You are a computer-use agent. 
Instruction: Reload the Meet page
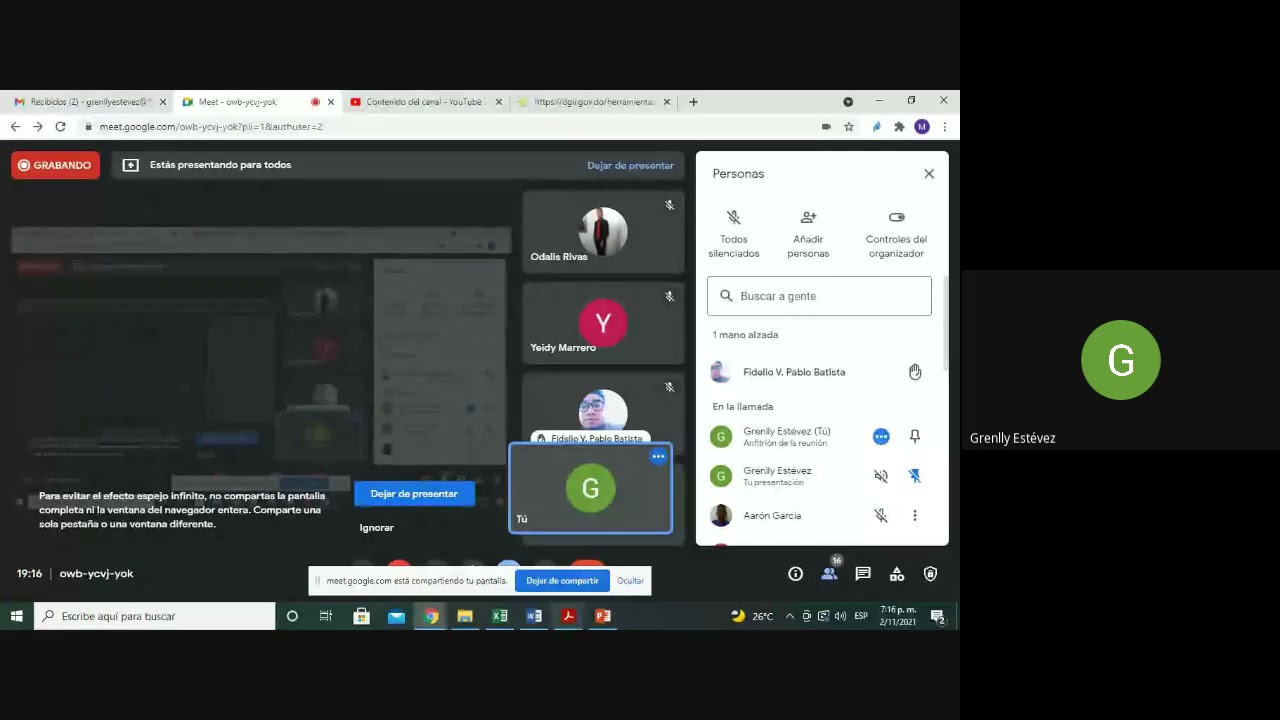click(60, 127)
